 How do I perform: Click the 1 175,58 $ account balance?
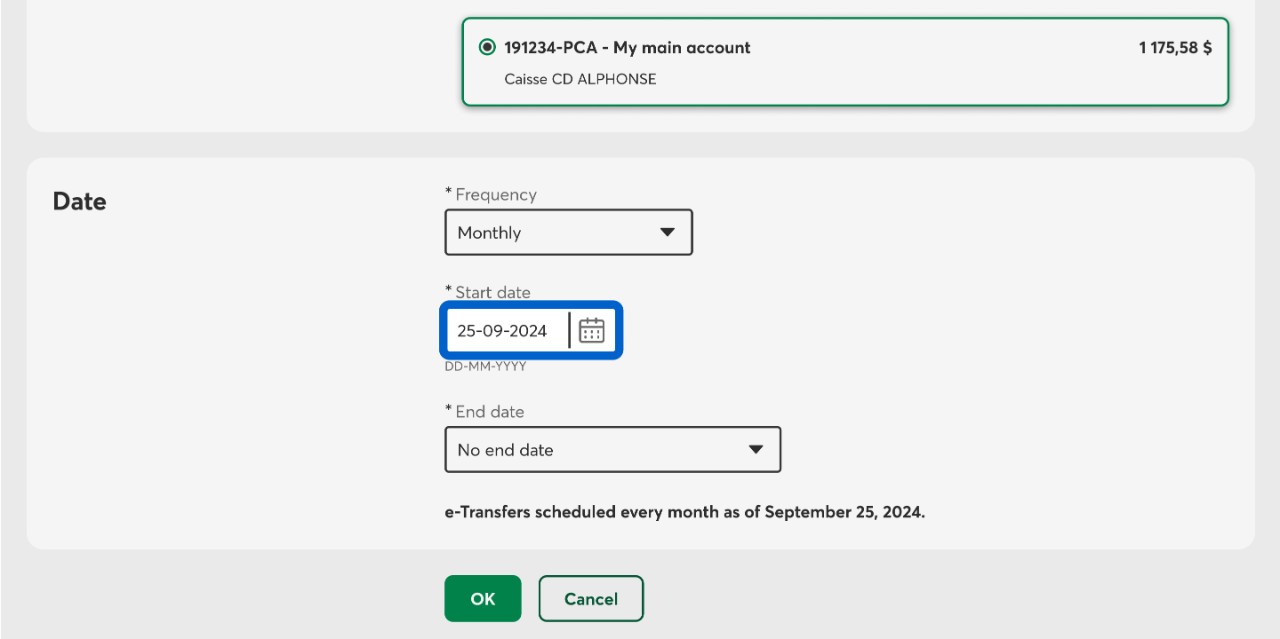(1175, 47)
